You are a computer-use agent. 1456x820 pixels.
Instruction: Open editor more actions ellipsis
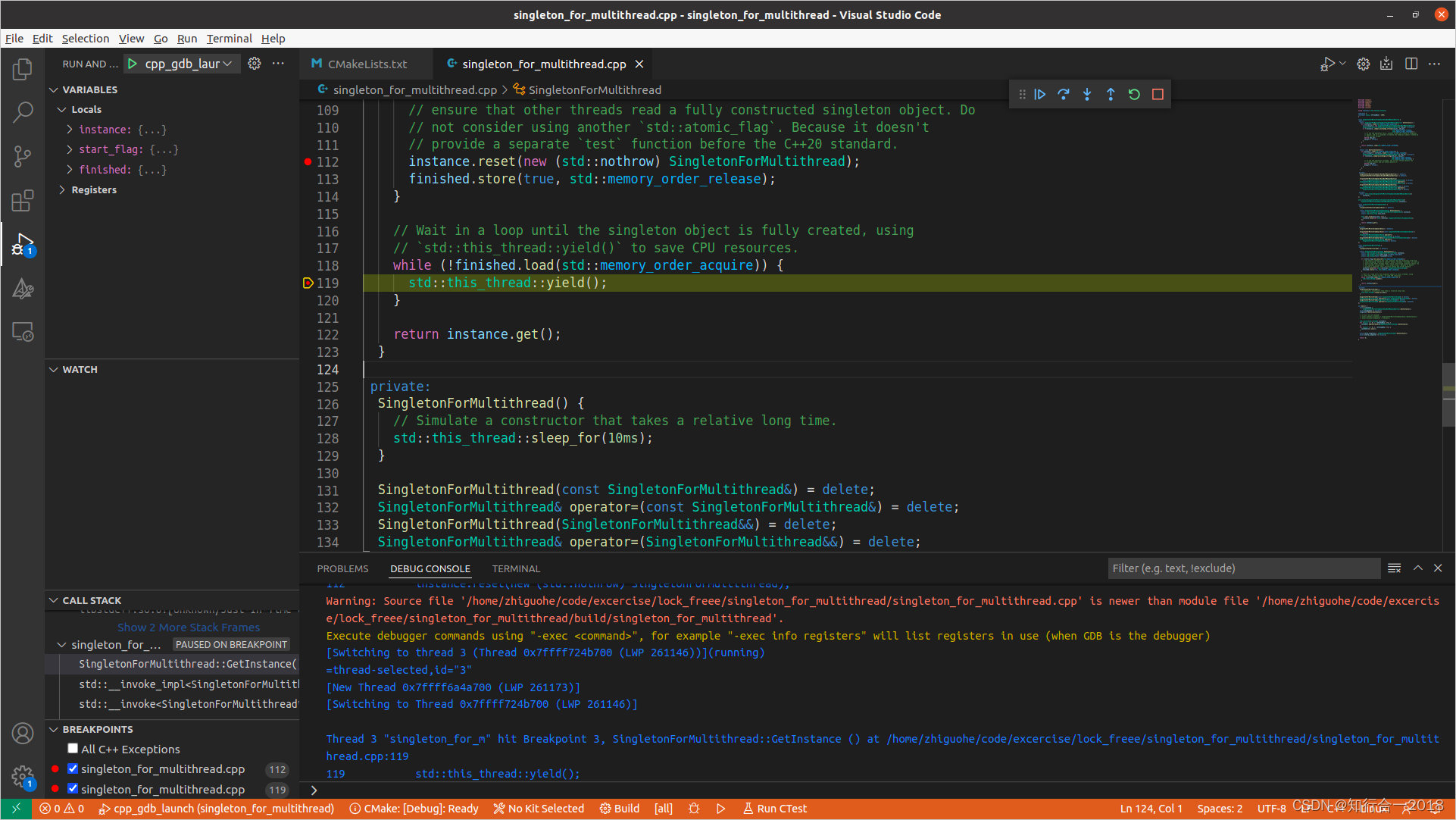pos(1434,64)
